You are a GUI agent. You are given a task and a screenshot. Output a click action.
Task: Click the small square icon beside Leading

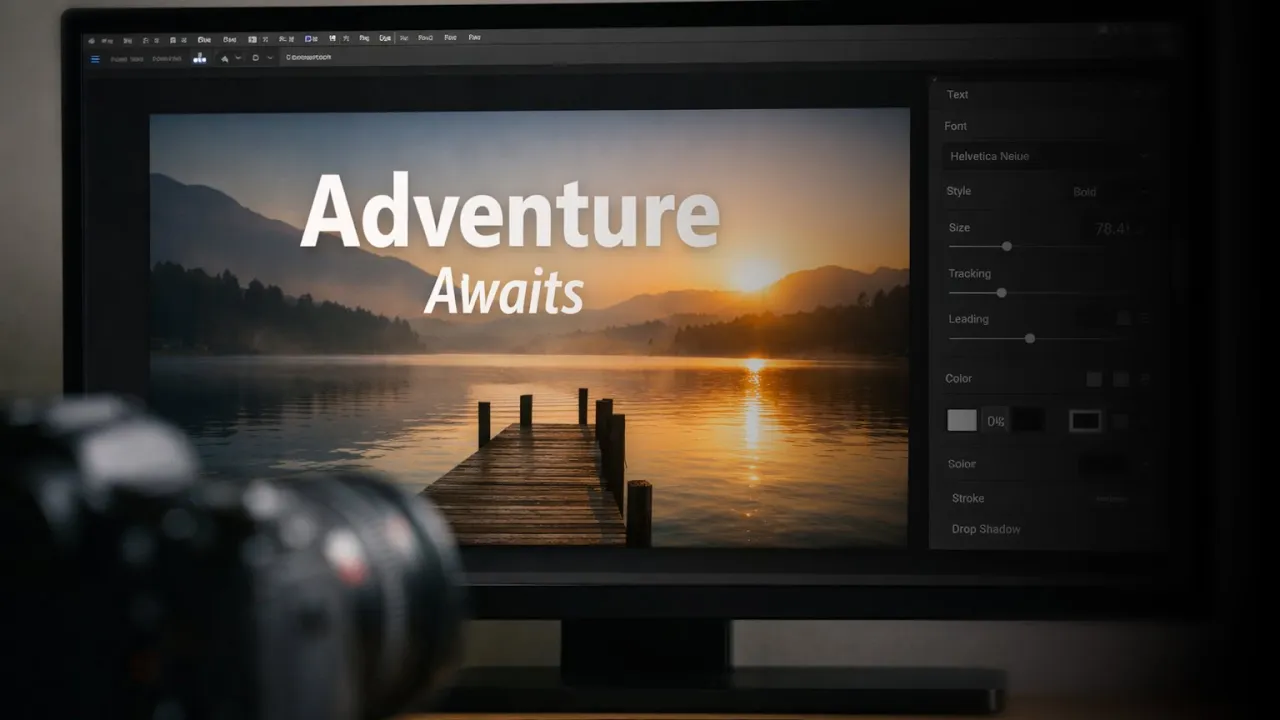1123,318
